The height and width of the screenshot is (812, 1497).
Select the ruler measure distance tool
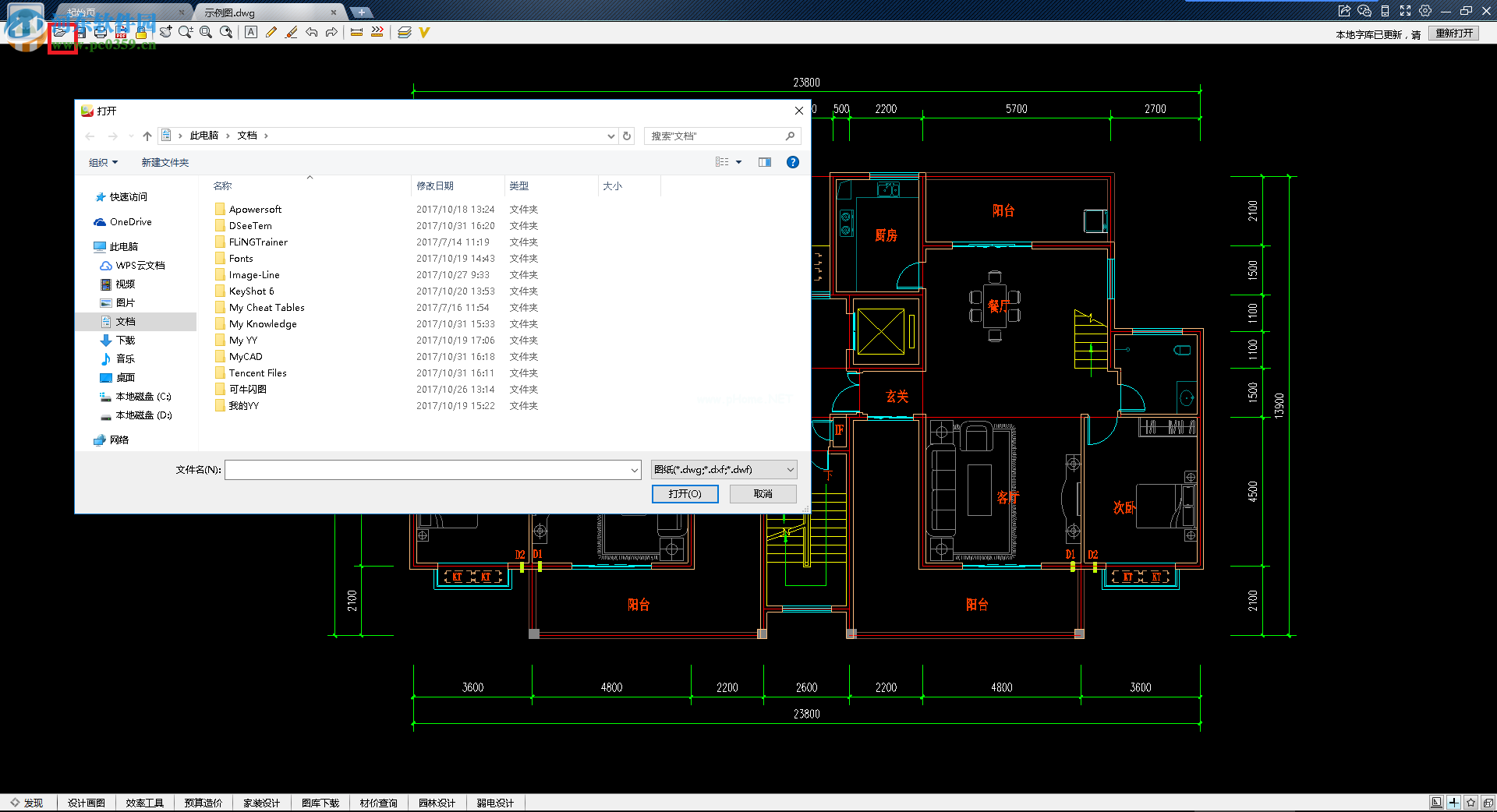(357, 32)
